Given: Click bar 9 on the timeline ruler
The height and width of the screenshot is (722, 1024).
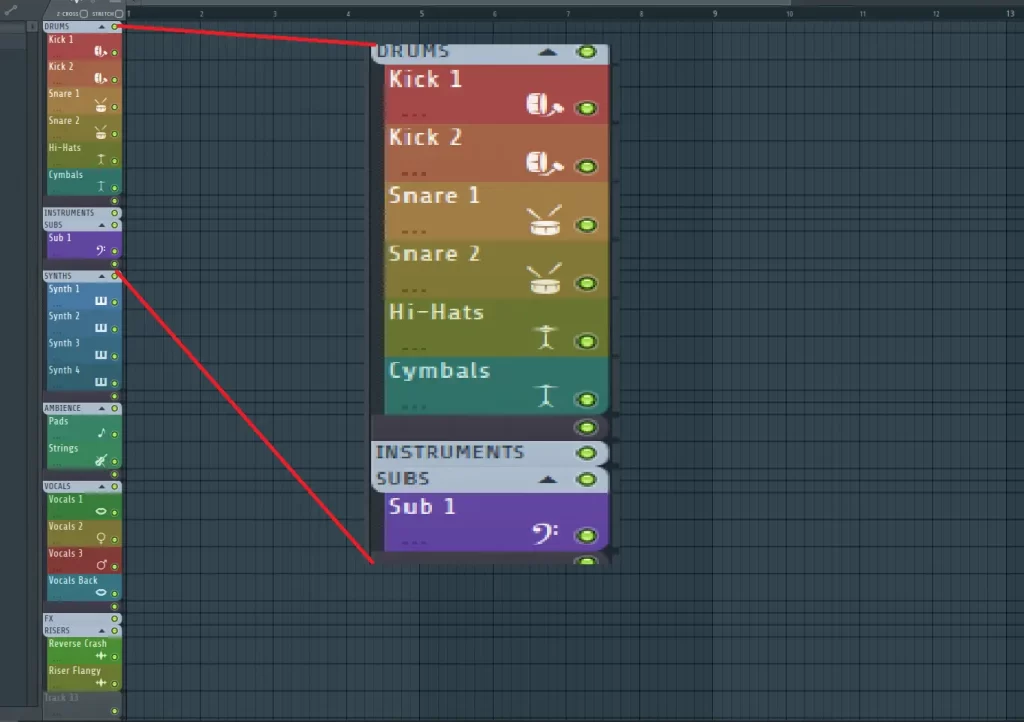Looking at the screenshot, I should (714, 13).
